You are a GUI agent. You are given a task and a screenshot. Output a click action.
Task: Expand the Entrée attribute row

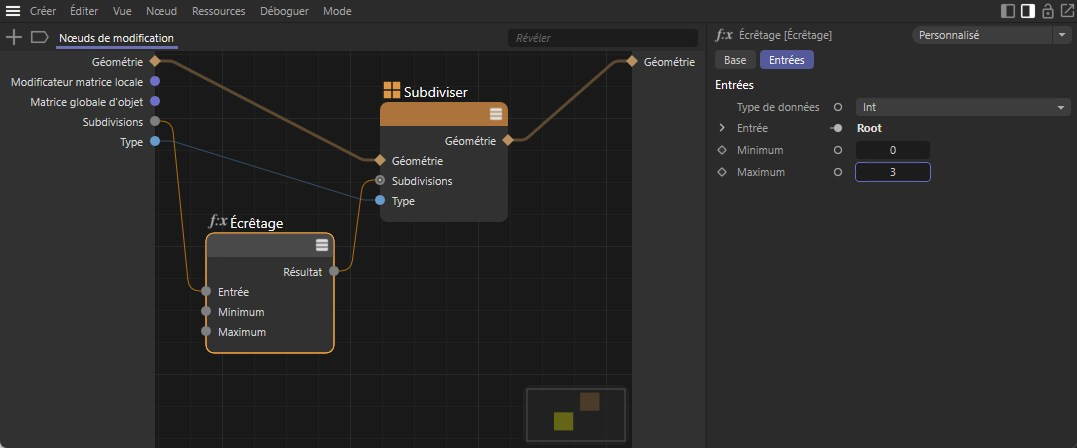pyautogui.click(x=722, y=128)
